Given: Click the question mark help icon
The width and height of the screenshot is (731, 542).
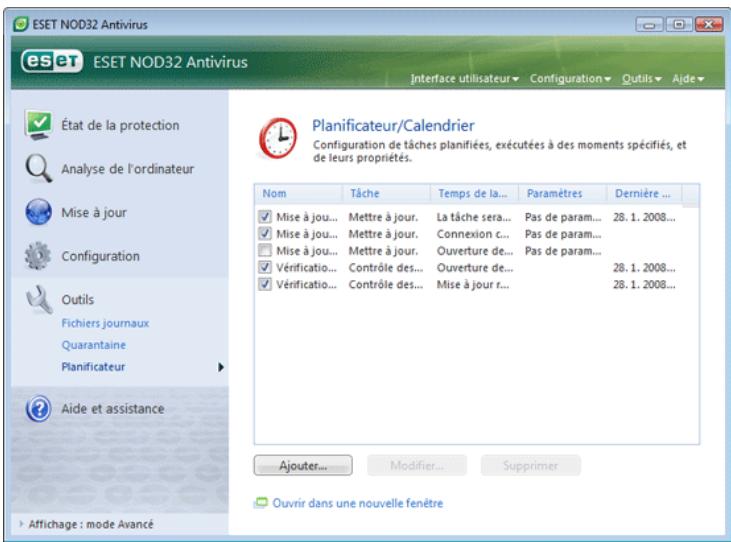Looking at the screenshot, I should coord(39,409).
